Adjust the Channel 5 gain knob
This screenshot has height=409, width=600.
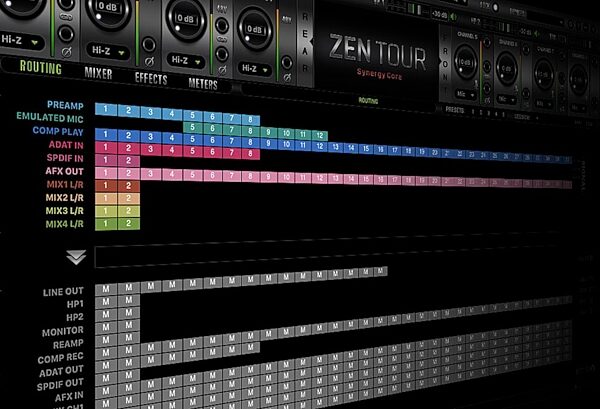(465, 62)
